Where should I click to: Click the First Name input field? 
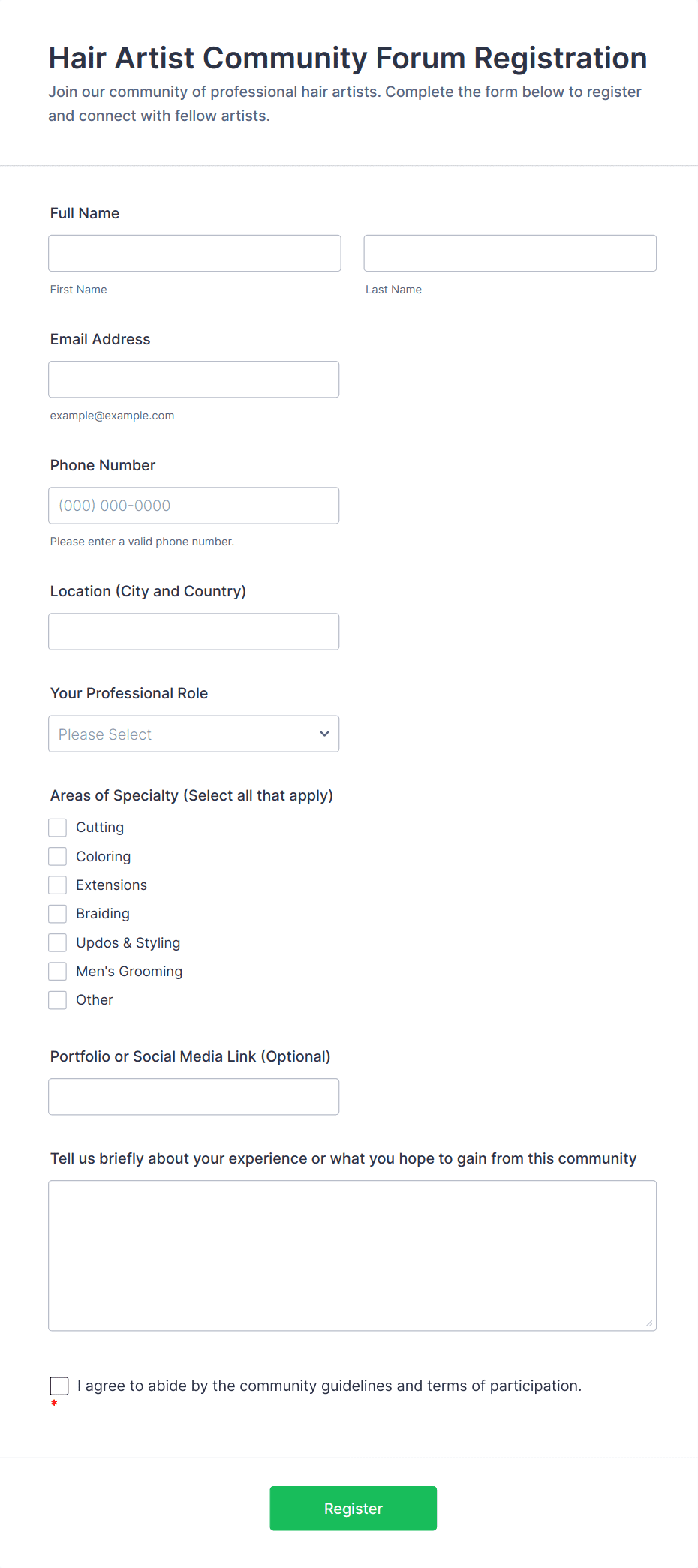(194, 253)
